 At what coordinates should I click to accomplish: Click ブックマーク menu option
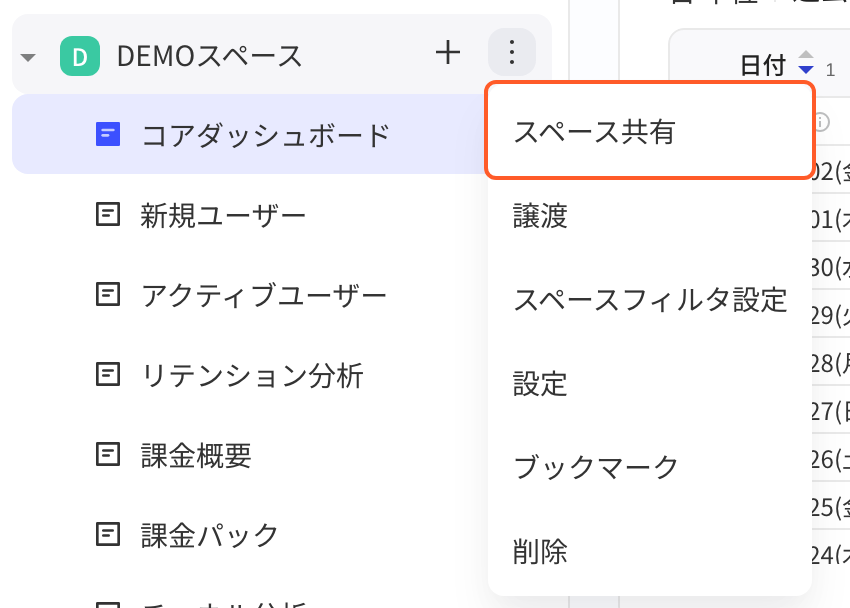point(649,467)
